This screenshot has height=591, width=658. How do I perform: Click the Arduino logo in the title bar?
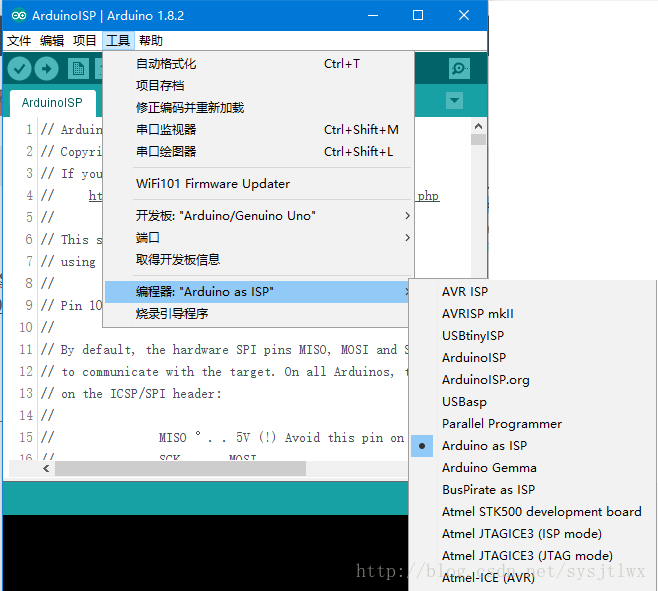[x=19, y=16]
